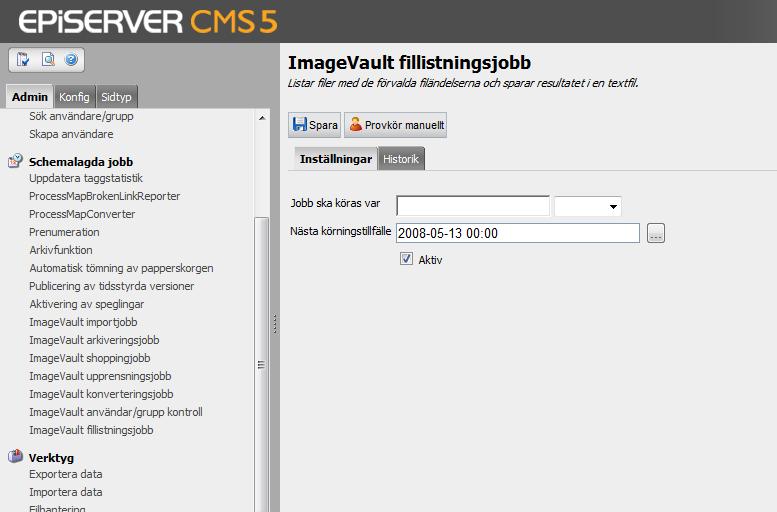The width and height of the screenshot is (777, 512).
Task: Open Importera data tool
Action: point(65,492)
